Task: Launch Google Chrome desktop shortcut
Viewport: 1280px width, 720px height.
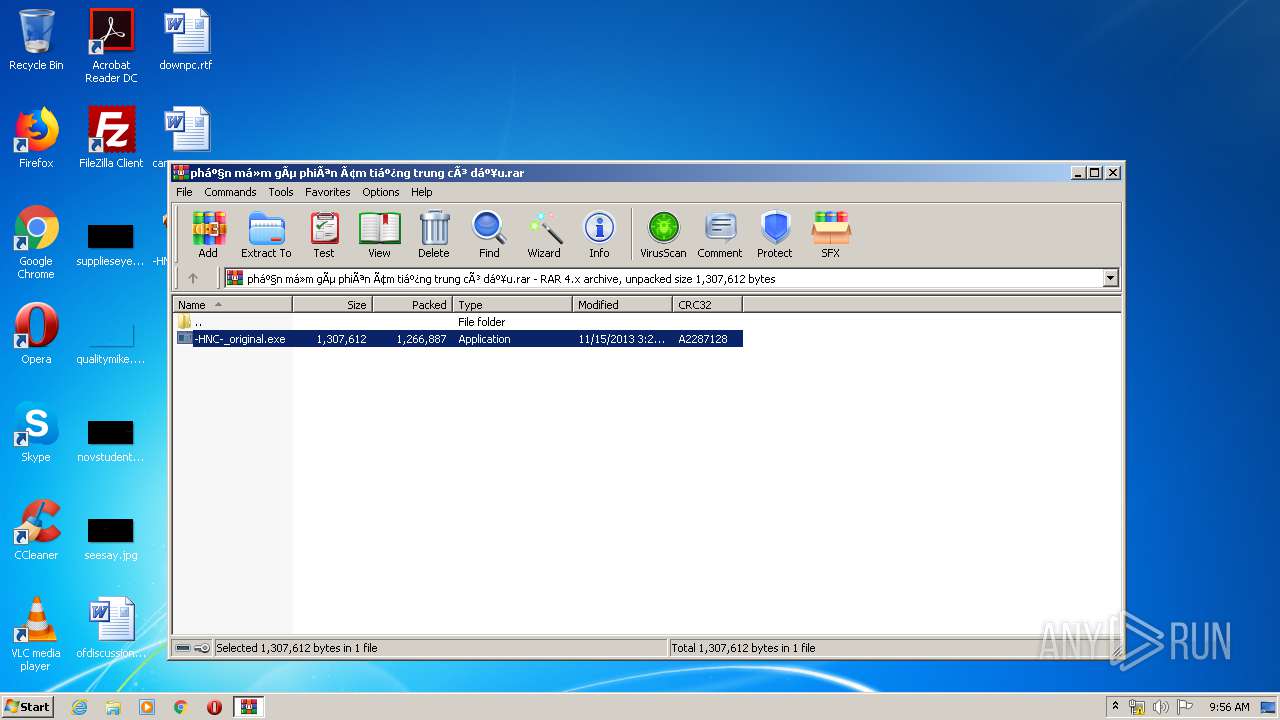Action: [x=36, y=242]
